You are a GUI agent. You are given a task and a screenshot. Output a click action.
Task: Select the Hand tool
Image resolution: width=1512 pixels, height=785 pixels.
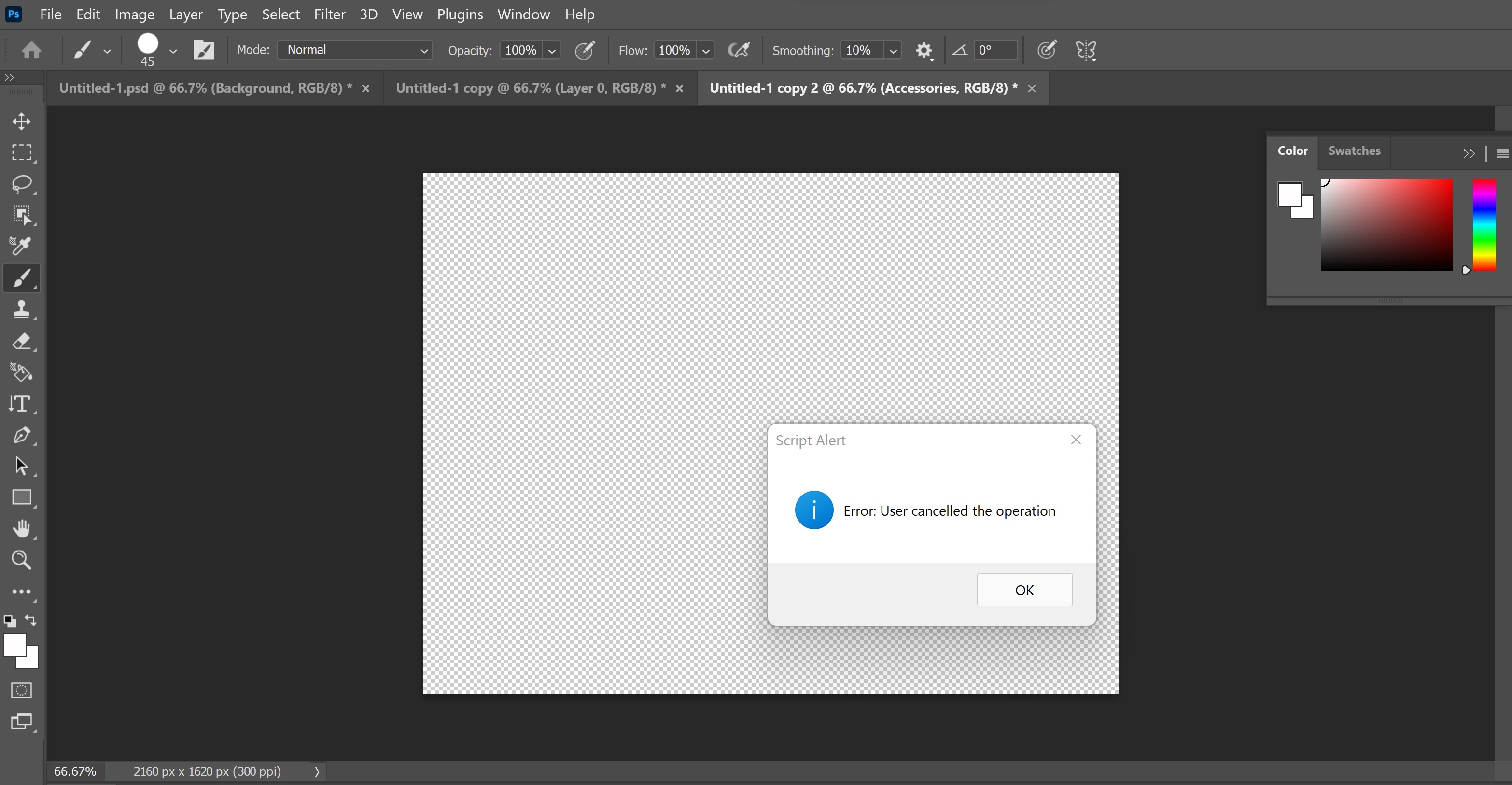tap(22, 529)
